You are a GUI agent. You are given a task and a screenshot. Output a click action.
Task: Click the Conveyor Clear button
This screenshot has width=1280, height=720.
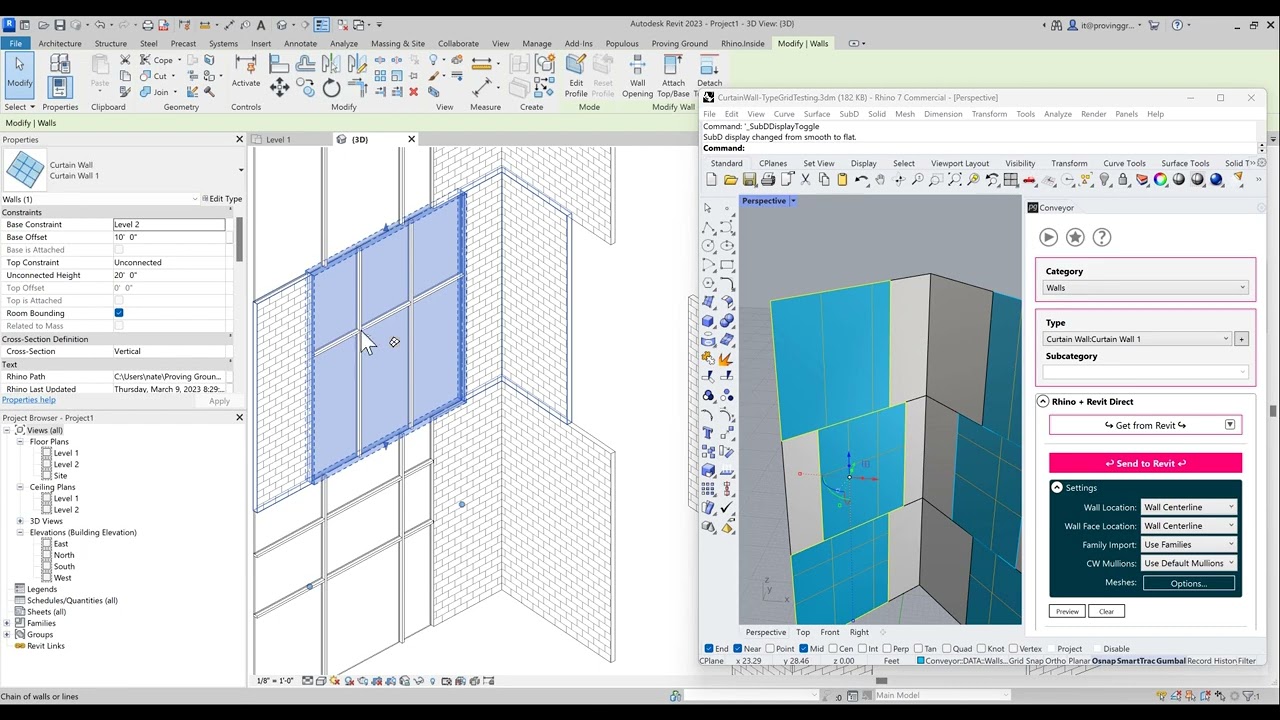pyautogui.click(x=1106, y=611)
